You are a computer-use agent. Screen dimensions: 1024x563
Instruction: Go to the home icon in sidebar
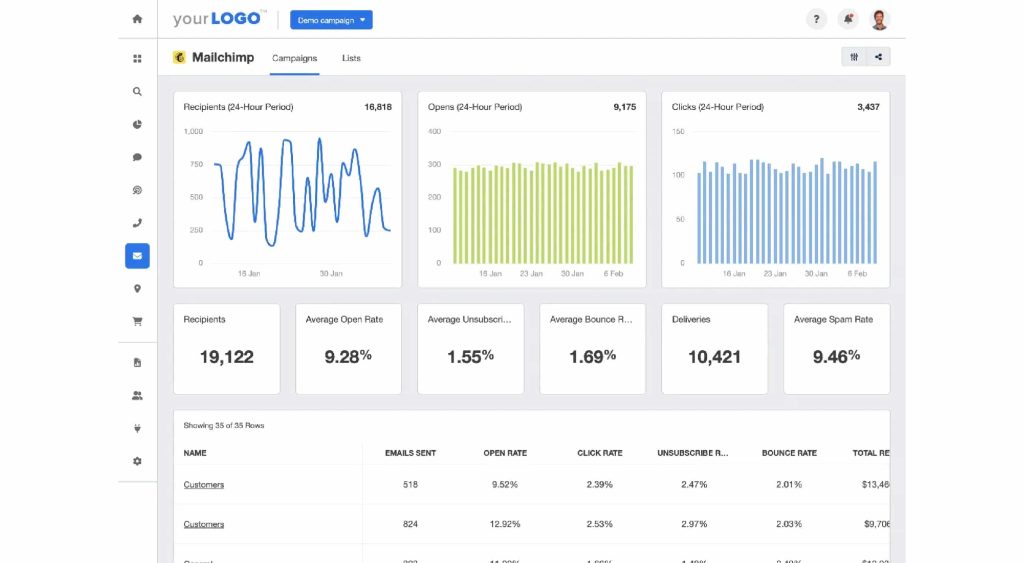click(x=137, y=19)
